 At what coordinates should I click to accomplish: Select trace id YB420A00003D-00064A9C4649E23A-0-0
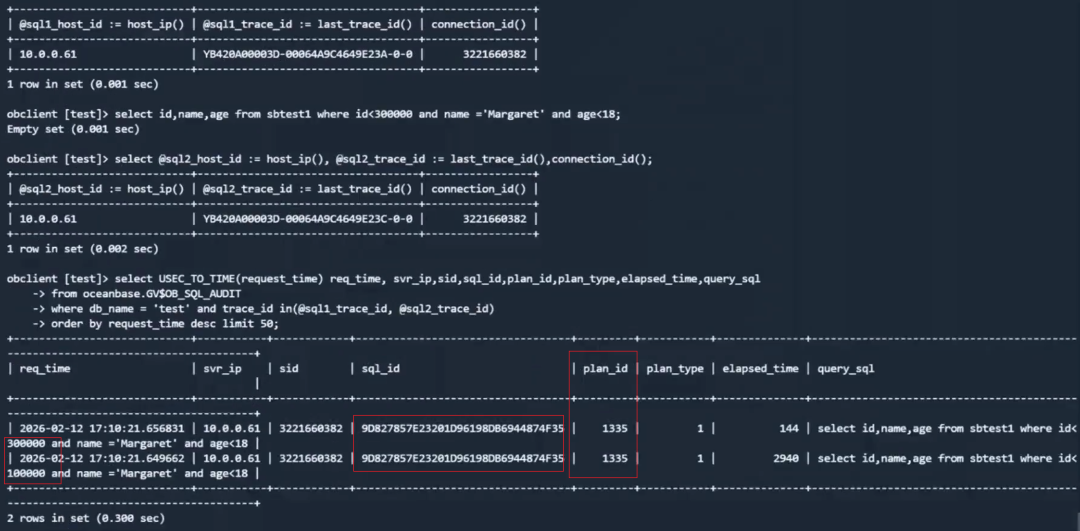pos(308,53)
